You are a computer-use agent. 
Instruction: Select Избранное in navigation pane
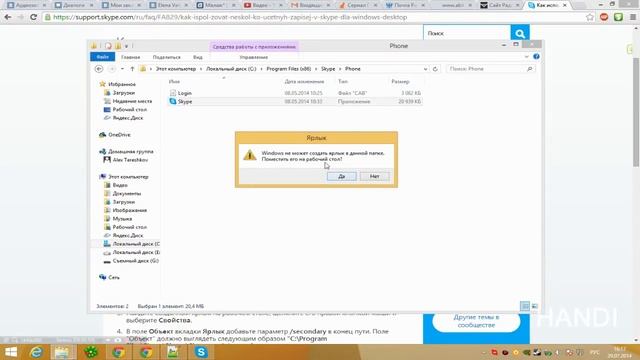click(x=122, y=84)
